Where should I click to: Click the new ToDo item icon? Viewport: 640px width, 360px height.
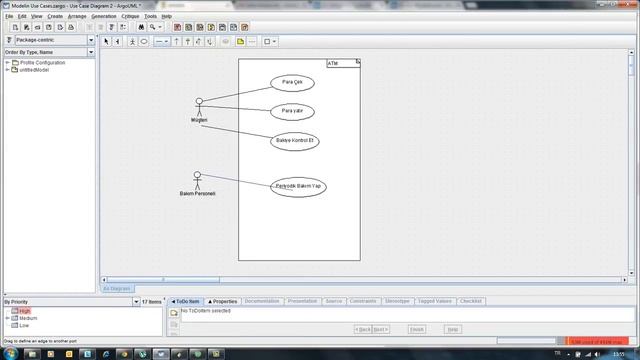[x=174, y=313]
